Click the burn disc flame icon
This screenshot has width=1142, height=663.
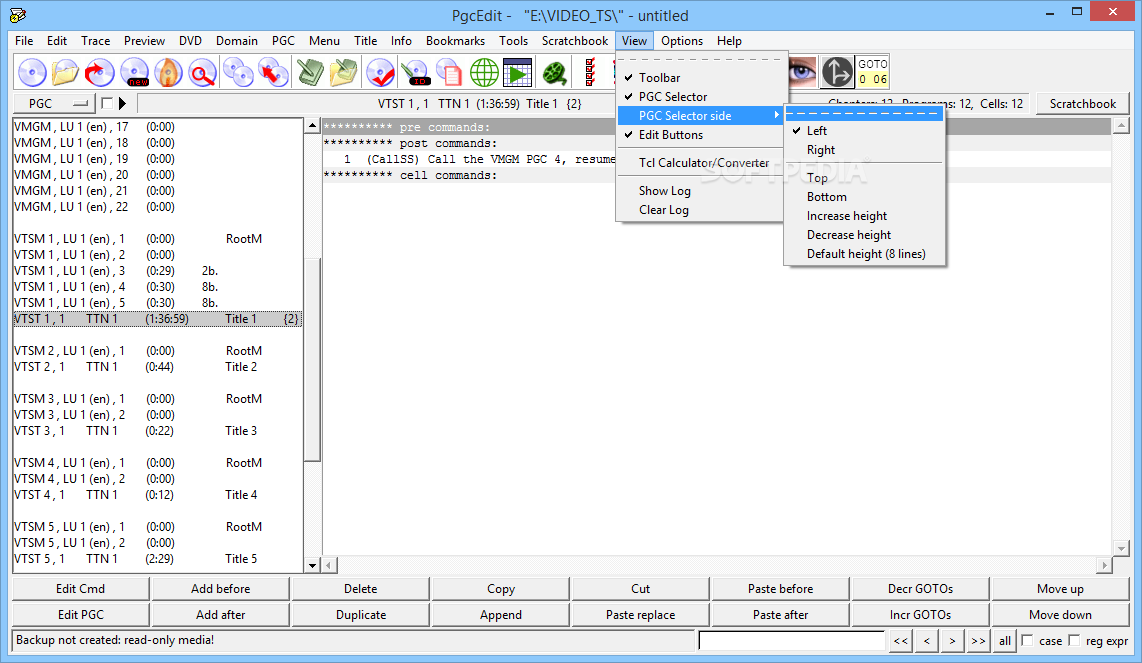(168, 72)
